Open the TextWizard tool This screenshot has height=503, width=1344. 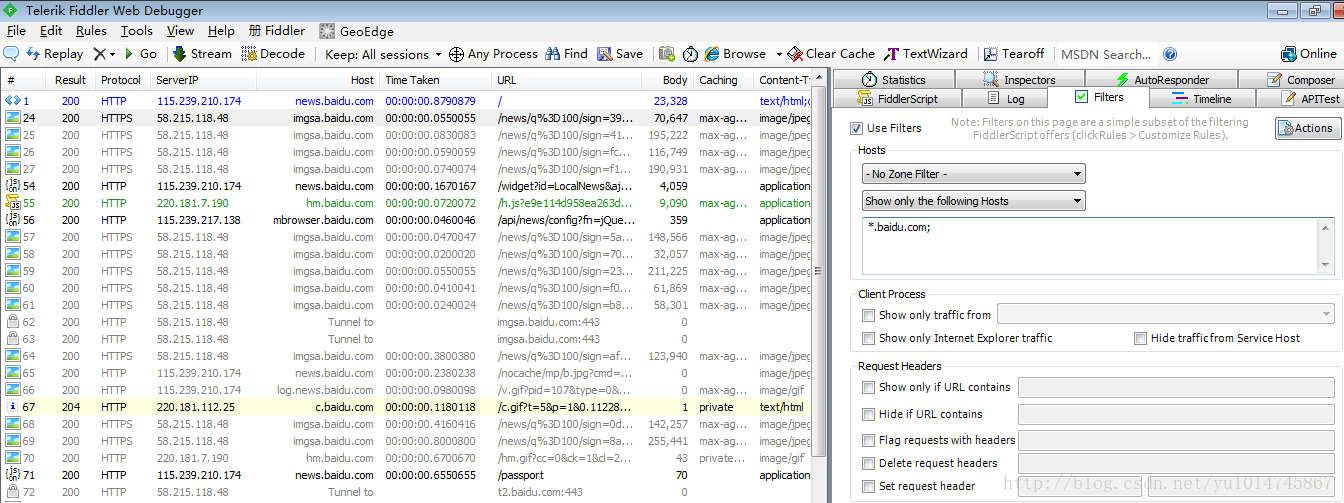[926, 54]
